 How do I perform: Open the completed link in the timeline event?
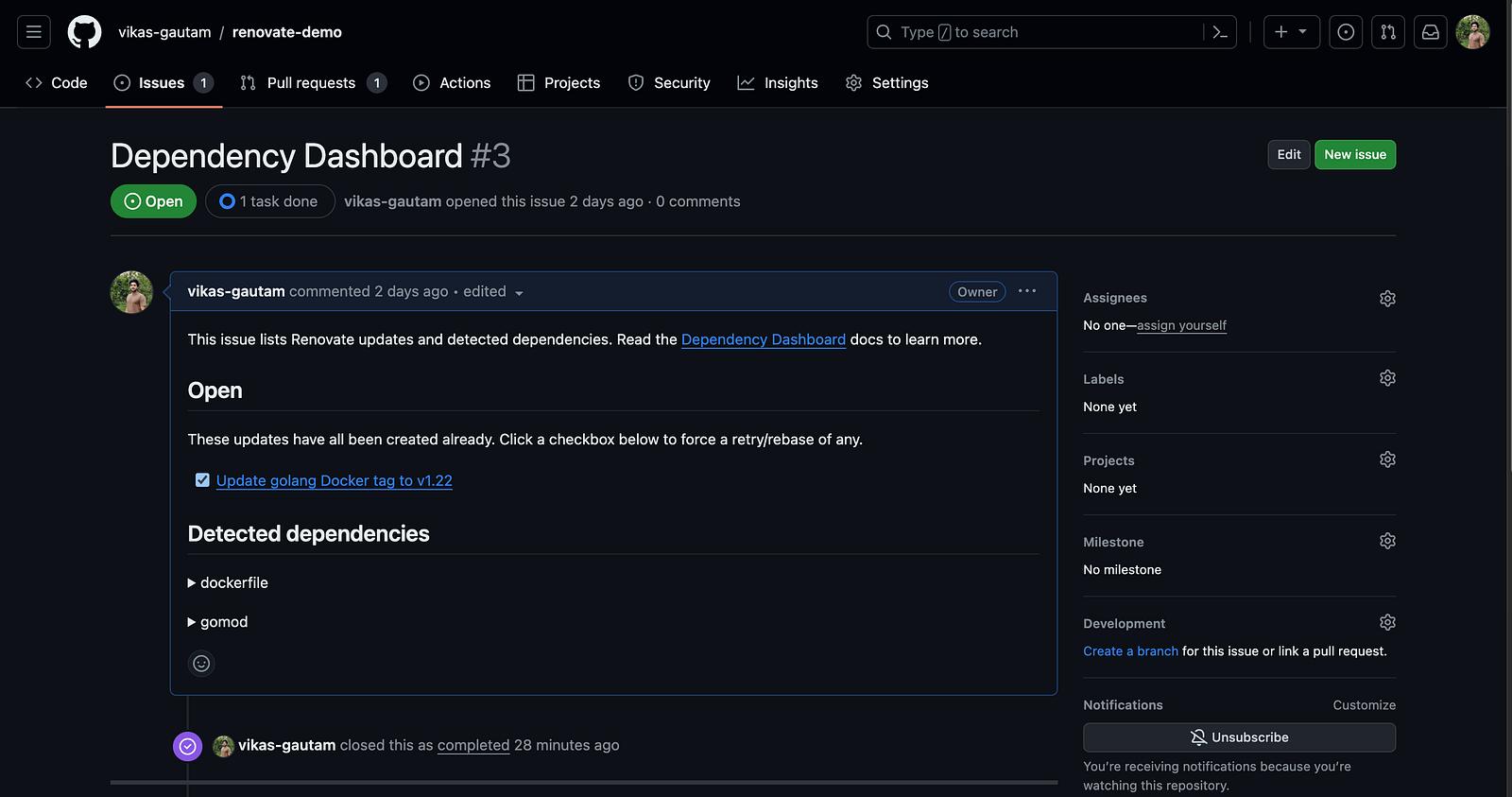tap(473, 745)
